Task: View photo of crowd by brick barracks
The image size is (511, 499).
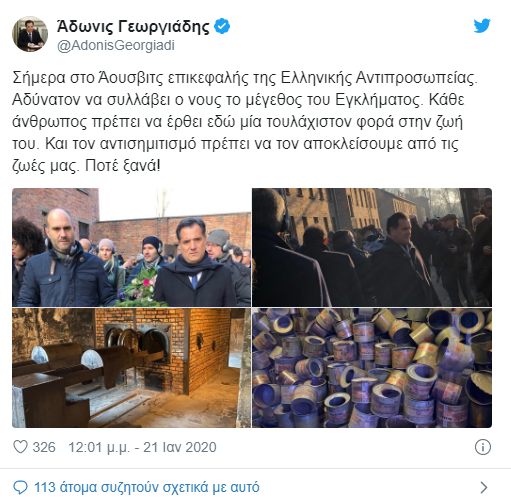Action: coord(372,247)
